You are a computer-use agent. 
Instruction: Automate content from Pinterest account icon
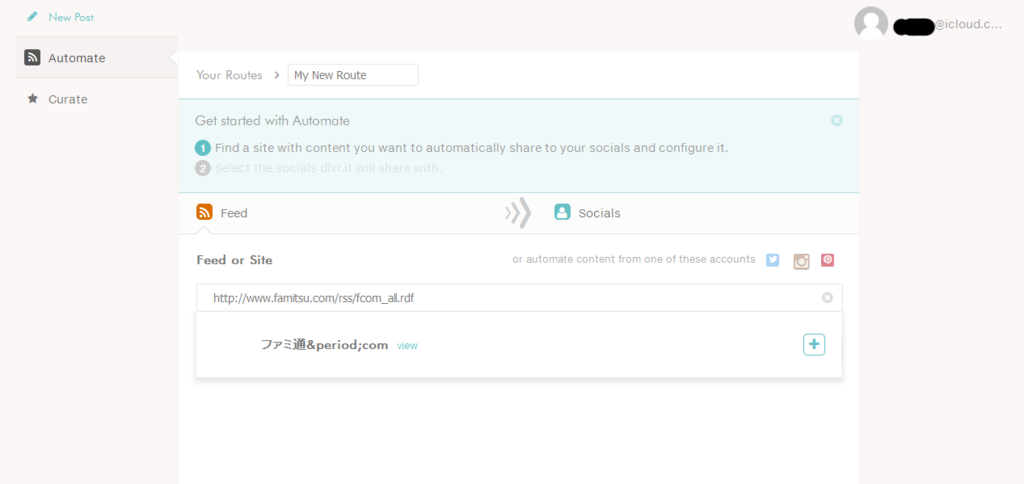[x=827, y=260]
